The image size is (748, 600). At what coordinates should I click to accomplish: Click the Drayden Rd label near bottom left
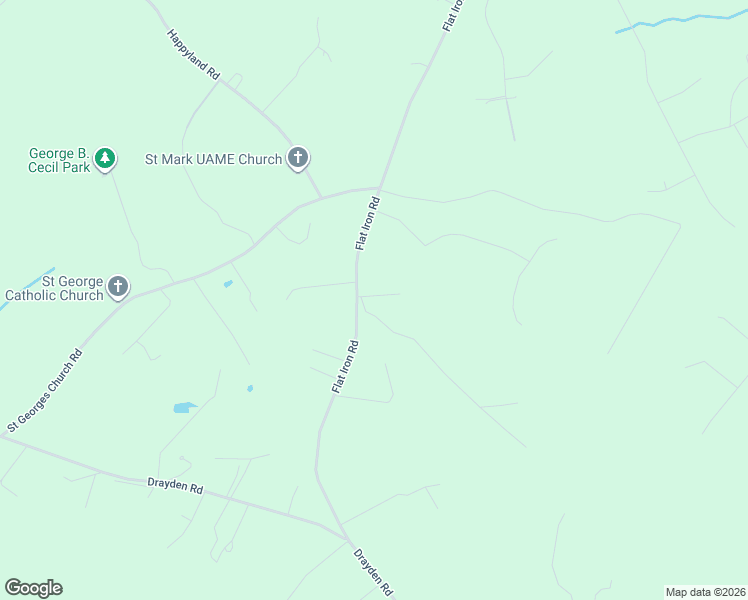tap(175, 486)
